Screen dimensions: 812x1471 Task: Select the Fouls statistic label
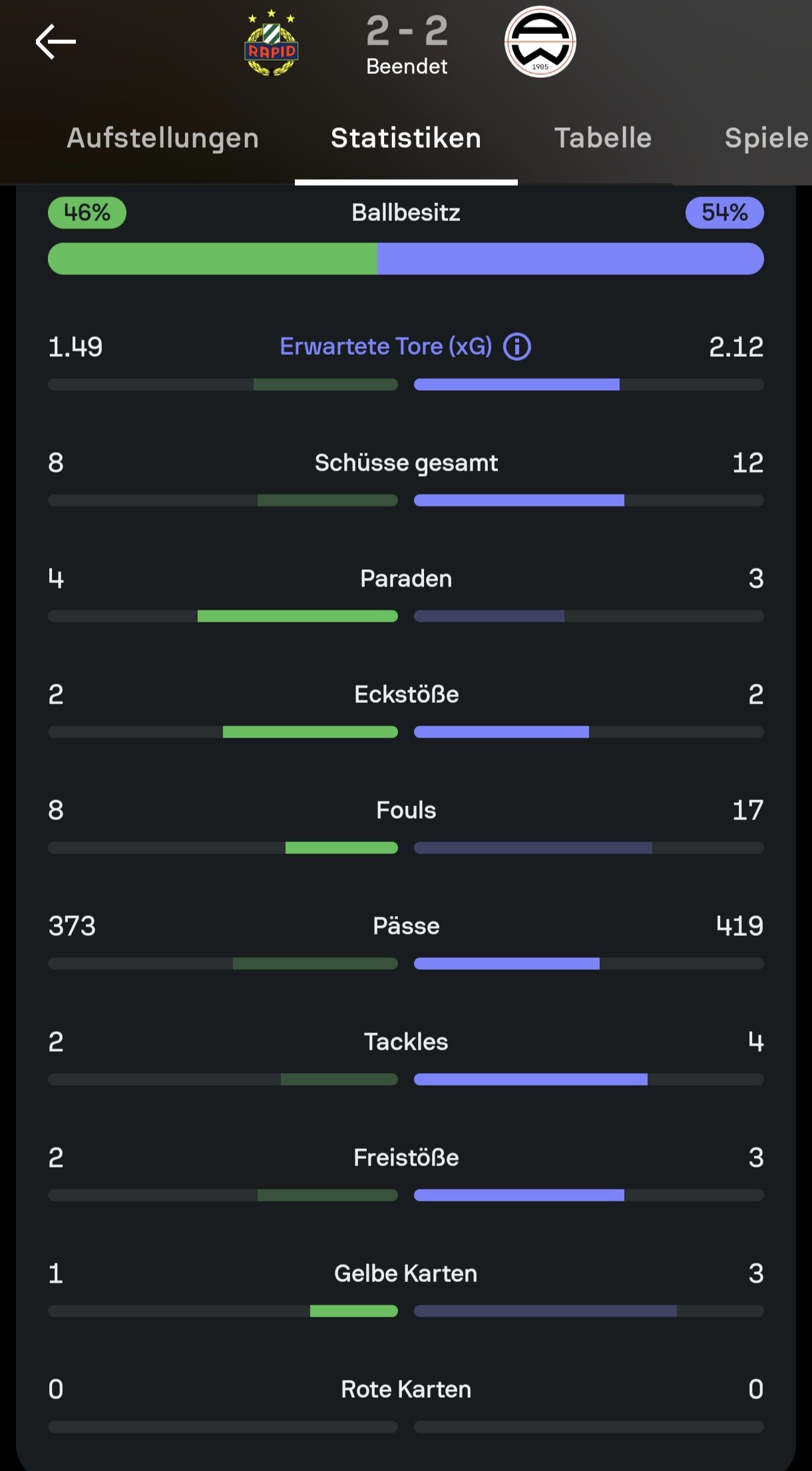406,810
